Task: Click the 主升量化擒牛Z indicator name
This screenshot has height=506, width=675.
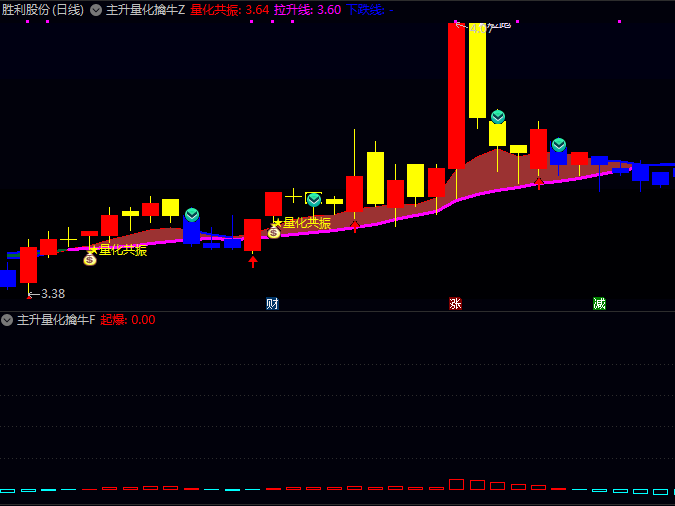Action: pos(146,10)
